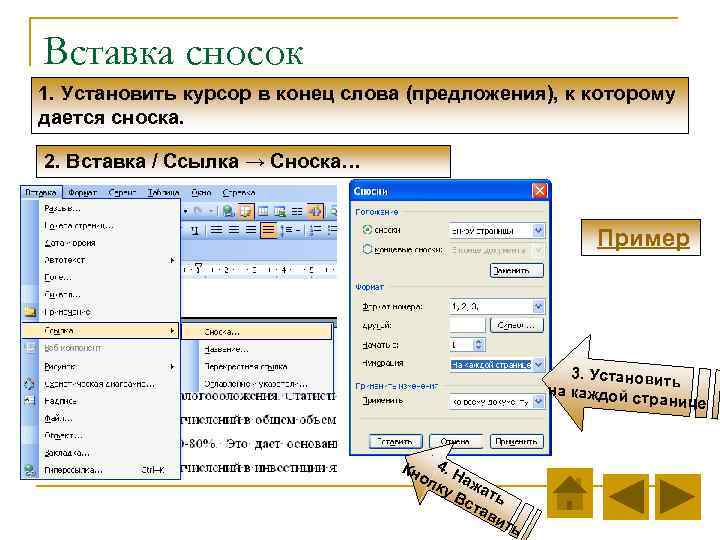Click the Align Right icon
720x540 pixels.
[x=251, y=229]
